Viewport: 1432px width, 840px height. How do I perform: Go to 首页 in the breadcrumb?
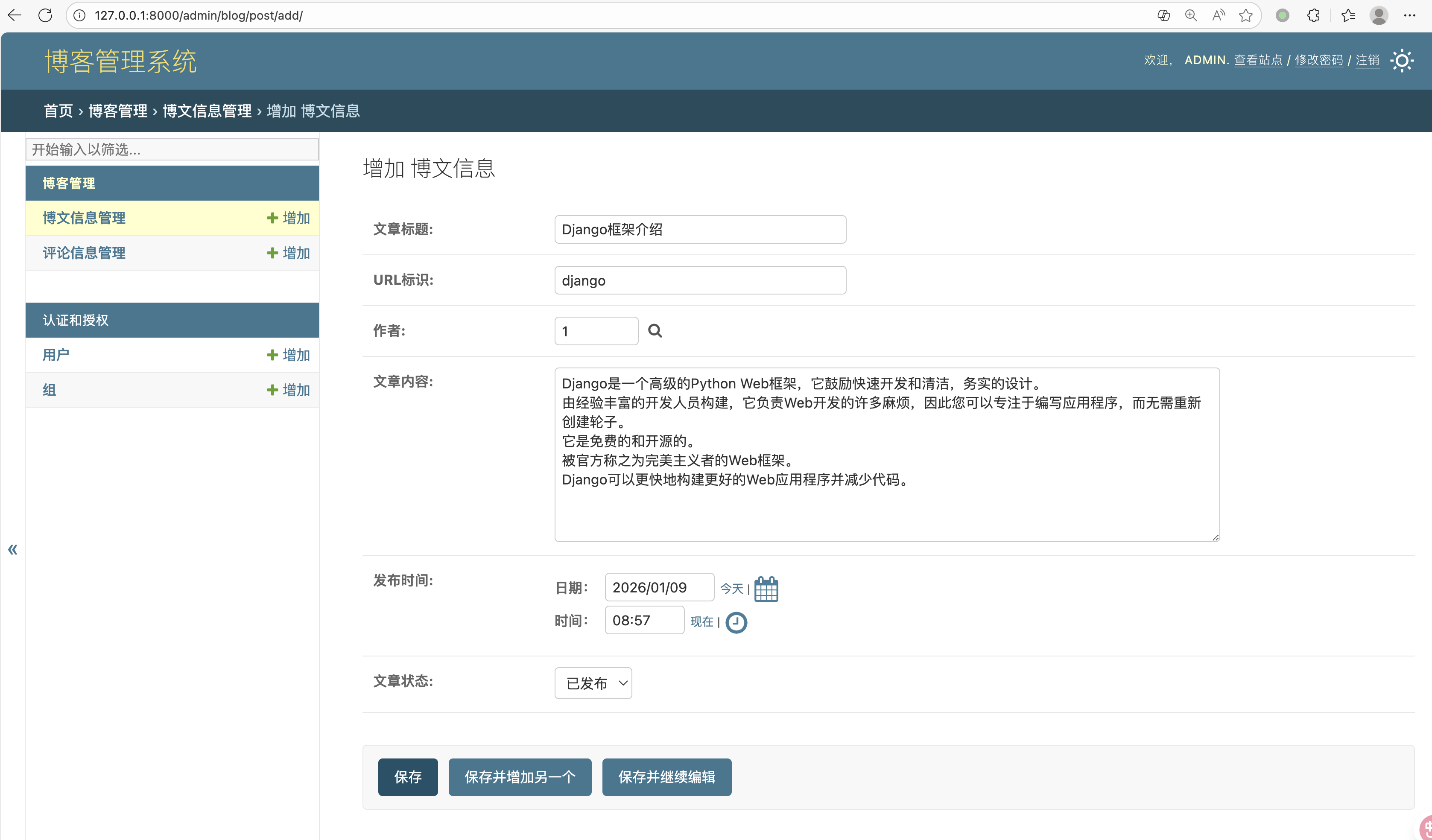(58, 111)
